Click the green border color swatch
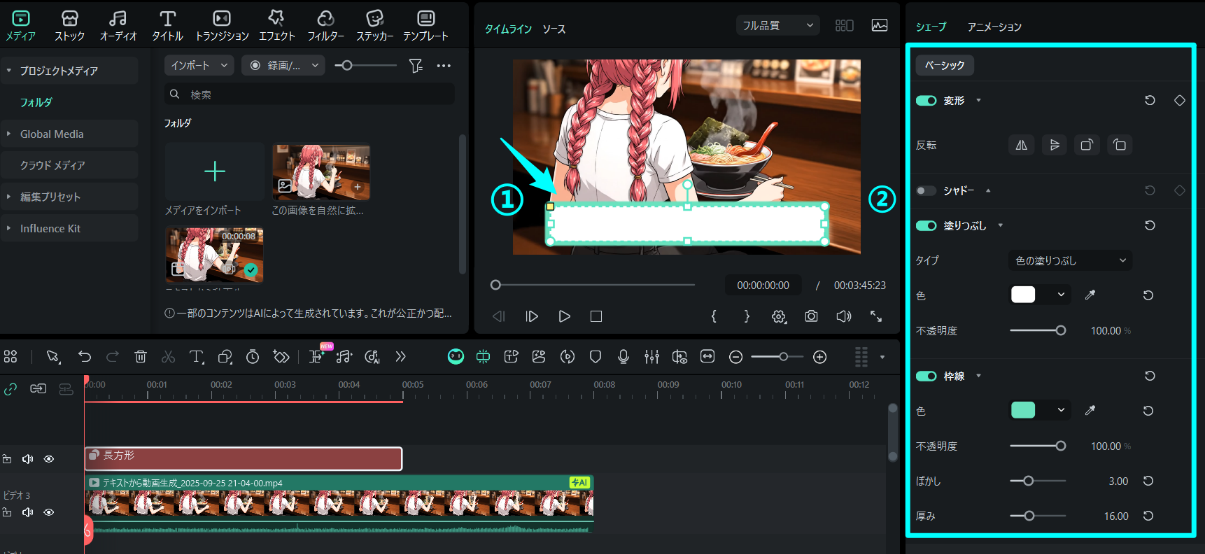1205x554 pixels. pyautogui.click(x=1023, y=411)
